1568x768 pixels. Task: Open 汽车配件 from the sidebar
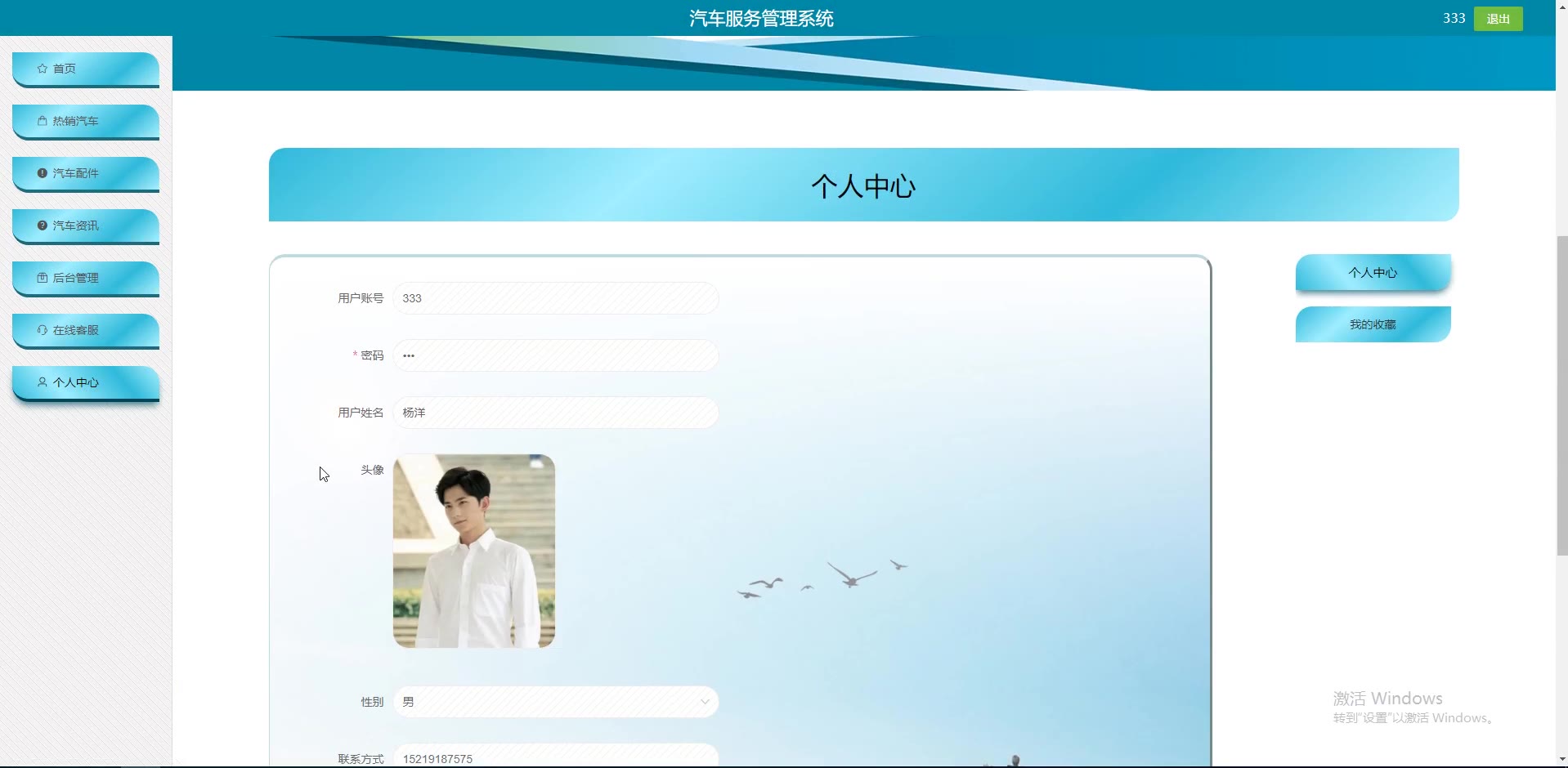pyautogui.click(x=86, y=174)
